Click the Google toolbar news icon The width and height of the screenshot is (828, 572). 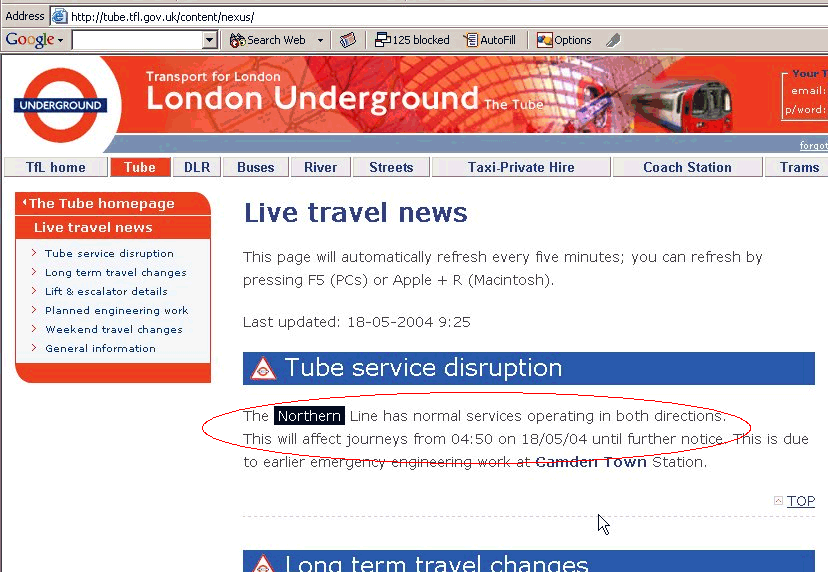(348, 40)
